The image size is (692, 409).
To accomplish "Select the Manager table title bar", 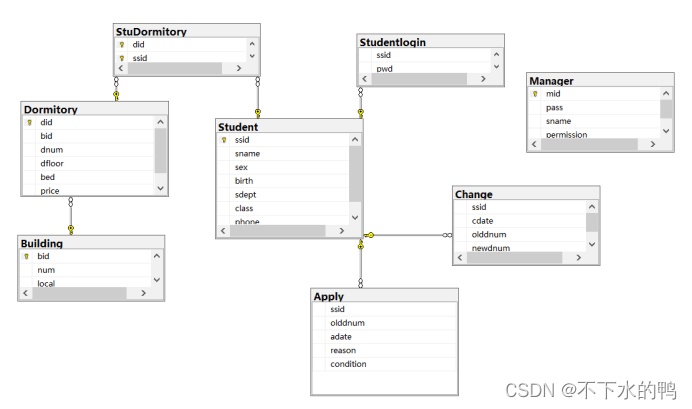I will [x=600, y=81].
